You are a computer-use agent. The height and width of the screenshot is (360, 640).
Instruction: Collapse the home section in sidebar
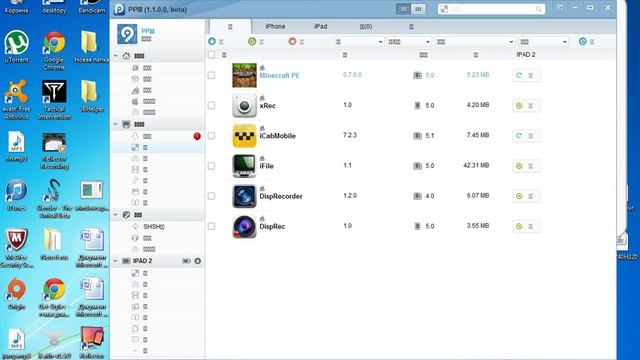pyautogui.click(x=116, y=56)
